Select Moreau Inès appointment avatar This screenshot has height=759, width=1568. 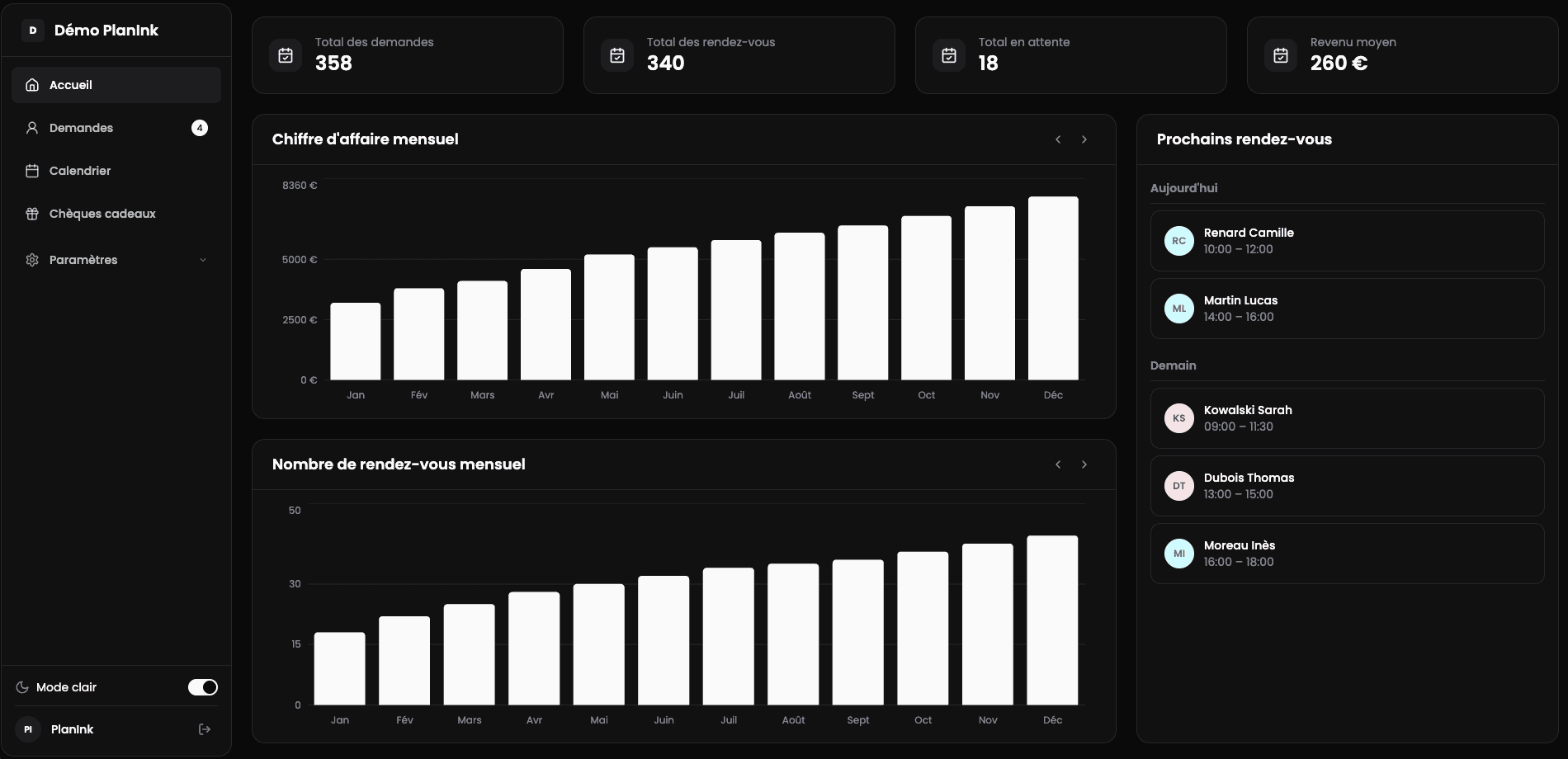(1178, 554)
